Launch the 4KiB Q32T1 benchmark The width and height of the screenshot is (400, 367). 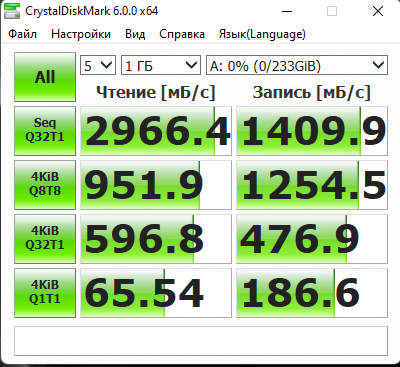(x=45, y=239)
